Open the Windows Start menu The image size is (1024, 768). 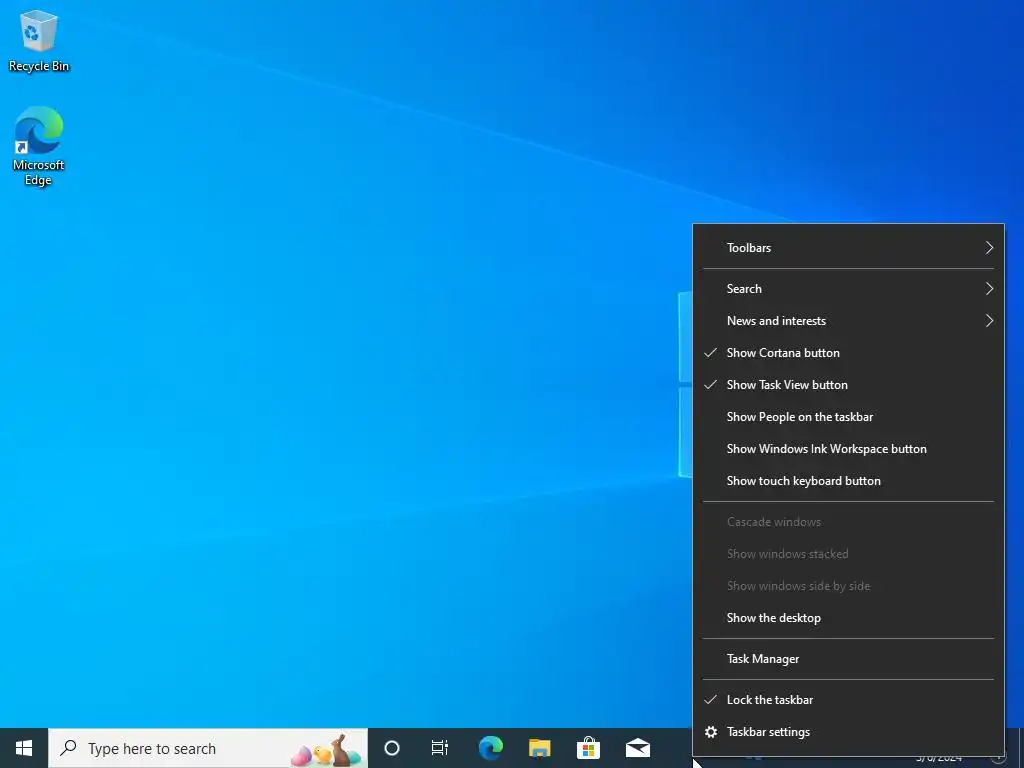[24, 748]
